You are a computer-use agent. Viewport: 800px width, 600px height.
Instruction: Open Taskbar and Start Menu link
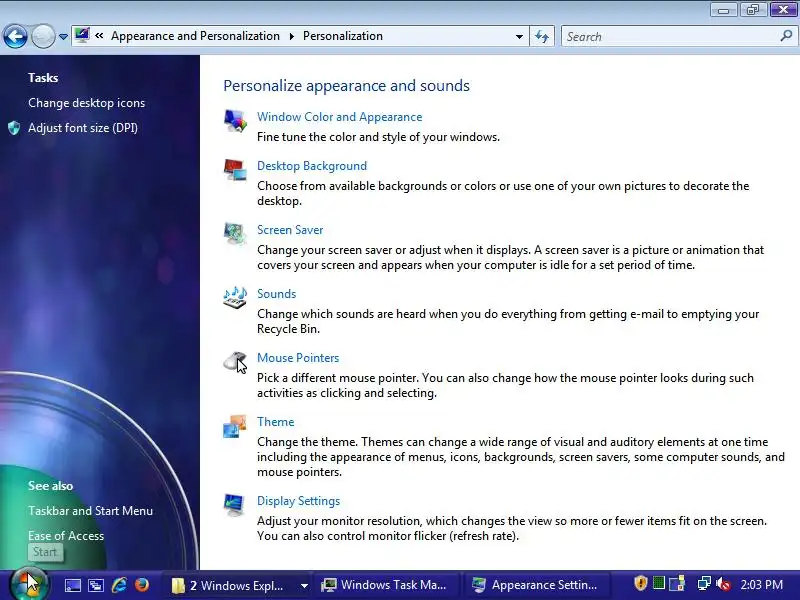pyautogui.click(x=90, y=511)
